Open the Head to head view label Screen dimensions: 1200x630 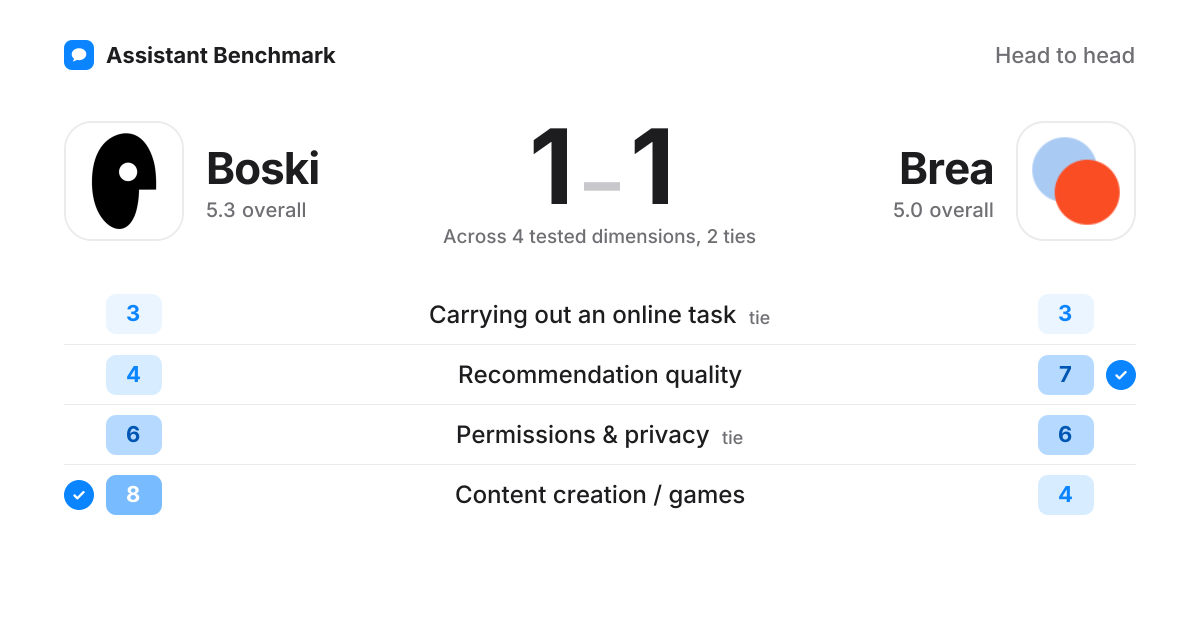[x=1065, y=55]
